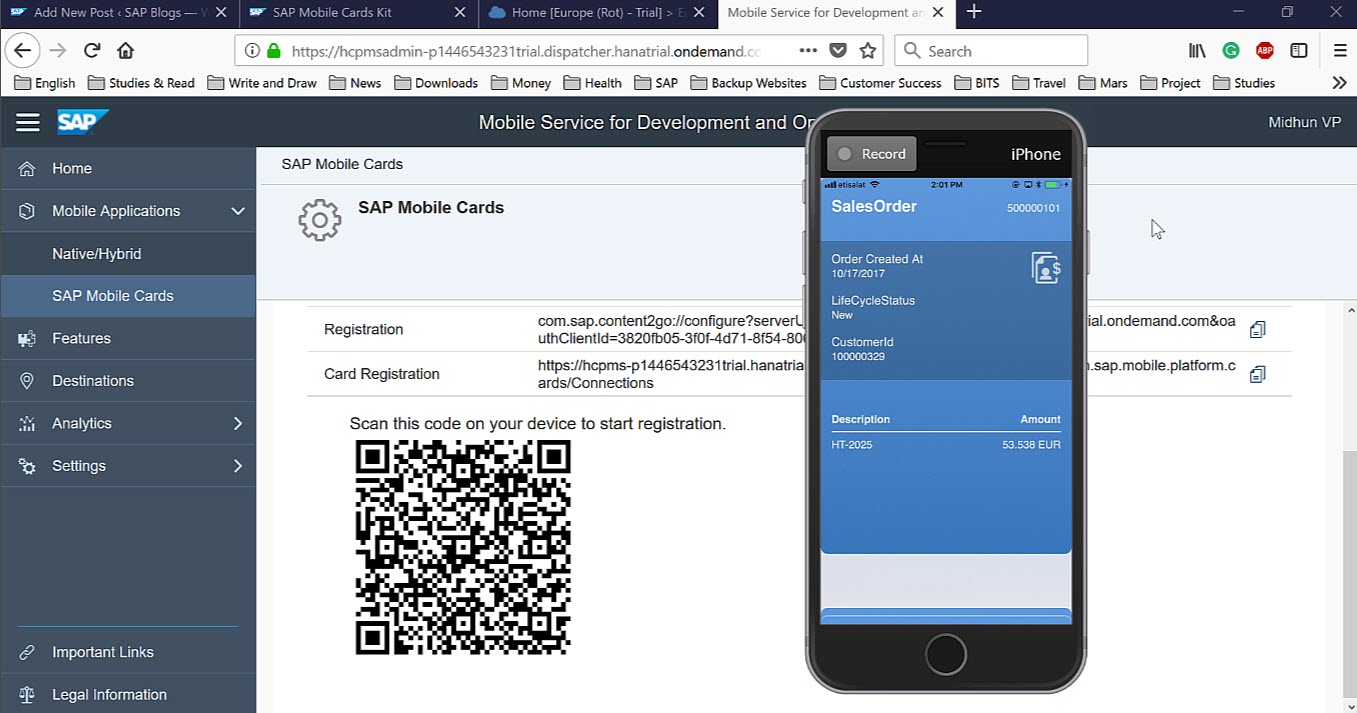The height and width of the screenshot is (713, 1357).
Task: Show site information for the URL
Action: tap(251, 51)
